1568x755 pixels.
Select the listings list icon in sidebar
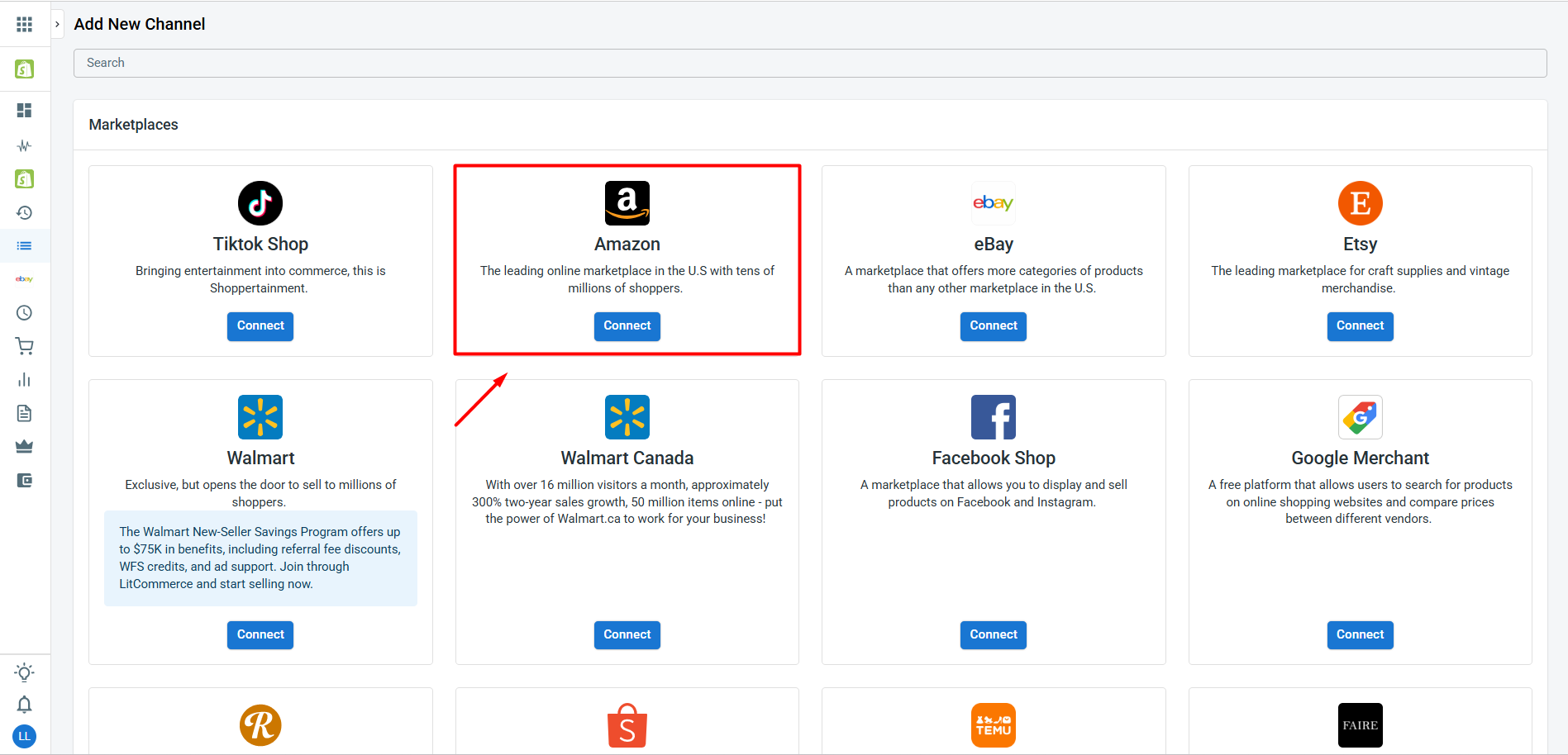[x=24, y=246]
